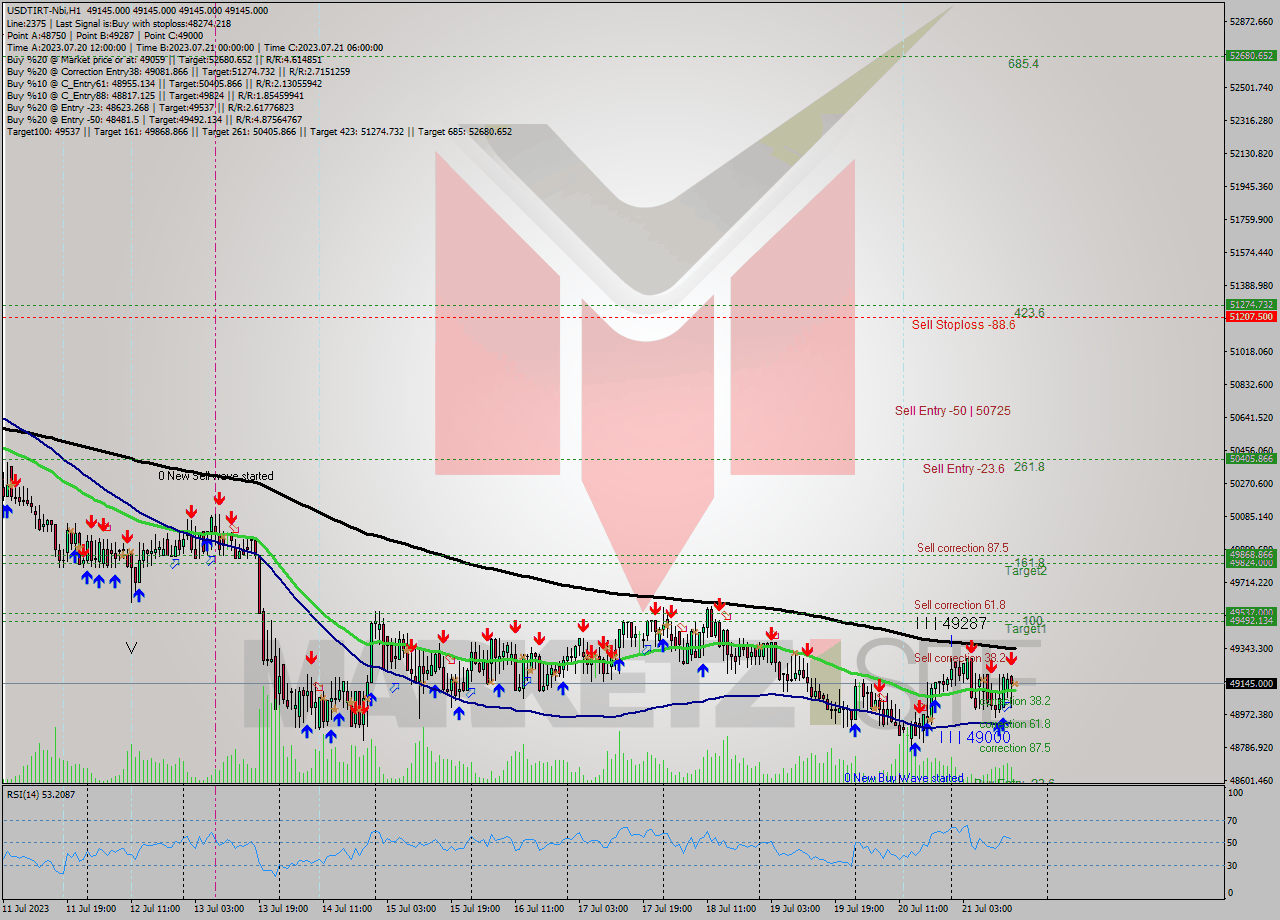Click the '21 Jul 03:00' time axis label
Image resolution: width=1280 pixels, height=920 pixels.
(987, 909)
